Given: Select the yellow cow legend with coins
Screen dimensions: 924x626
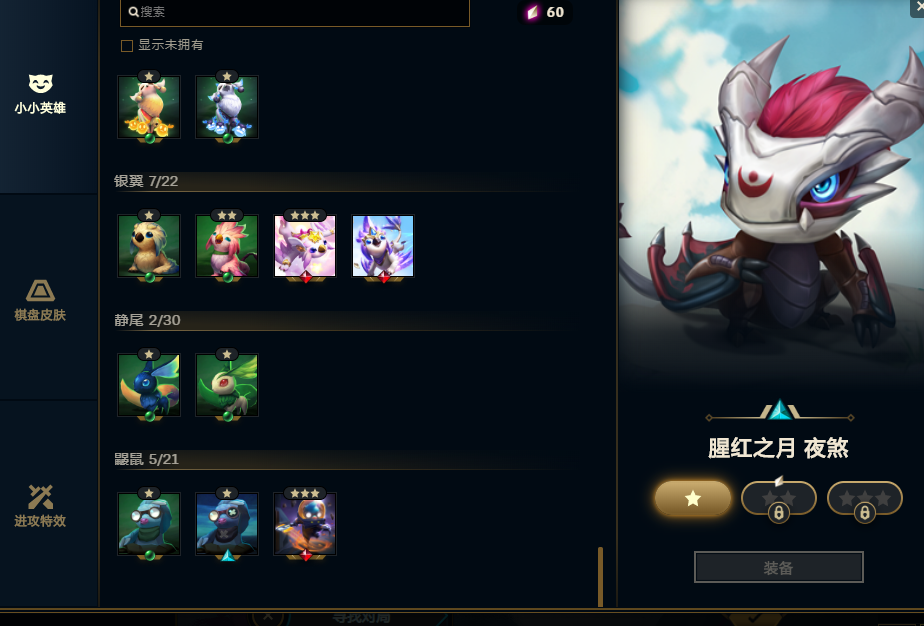Looking at the screenshot, I should click(x=149, y=107).
